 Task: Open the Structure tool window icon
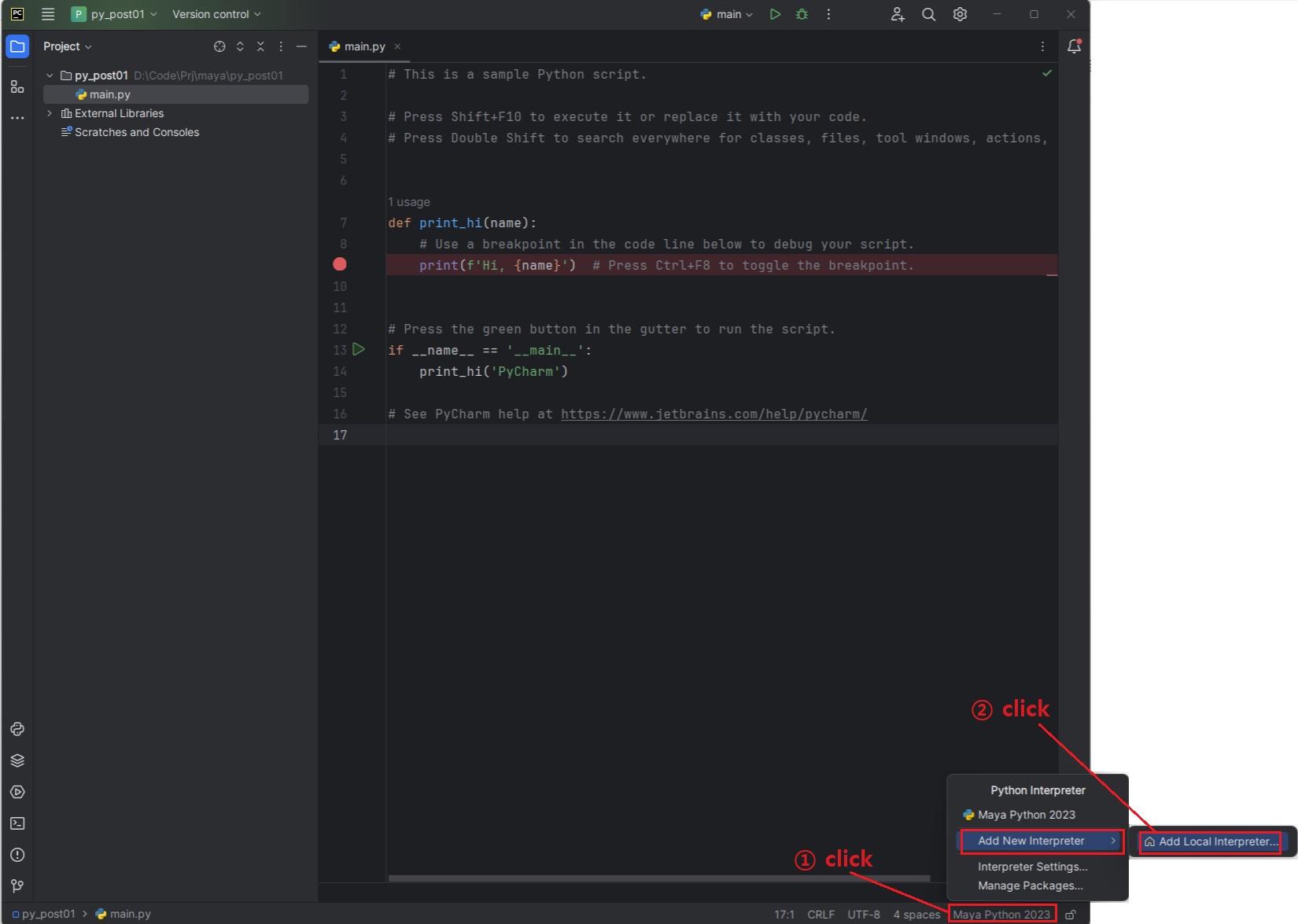pos(17,87)
